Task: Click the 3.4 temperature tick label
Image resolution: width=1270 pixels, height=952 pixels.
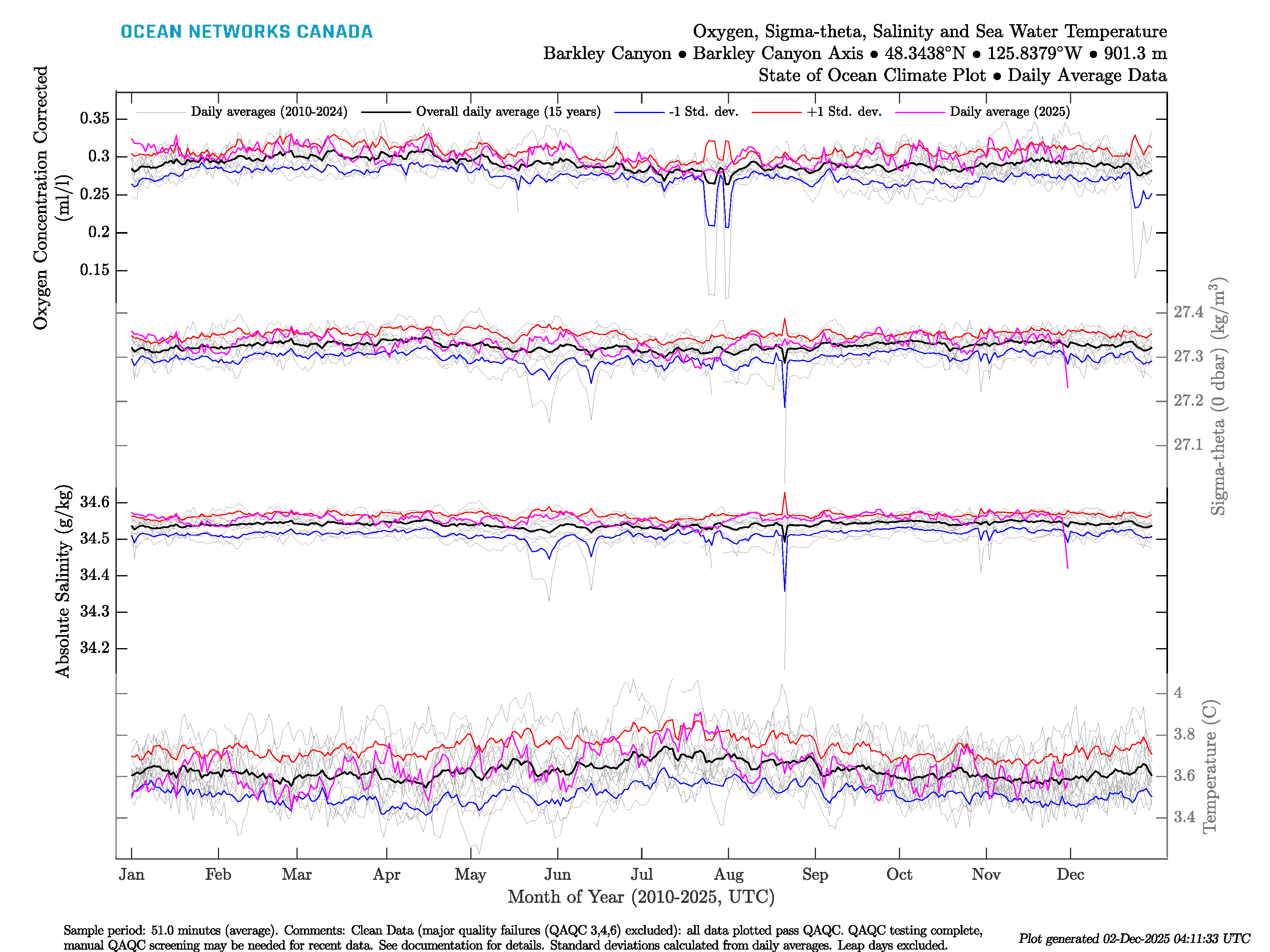Action: (1184, 817)
